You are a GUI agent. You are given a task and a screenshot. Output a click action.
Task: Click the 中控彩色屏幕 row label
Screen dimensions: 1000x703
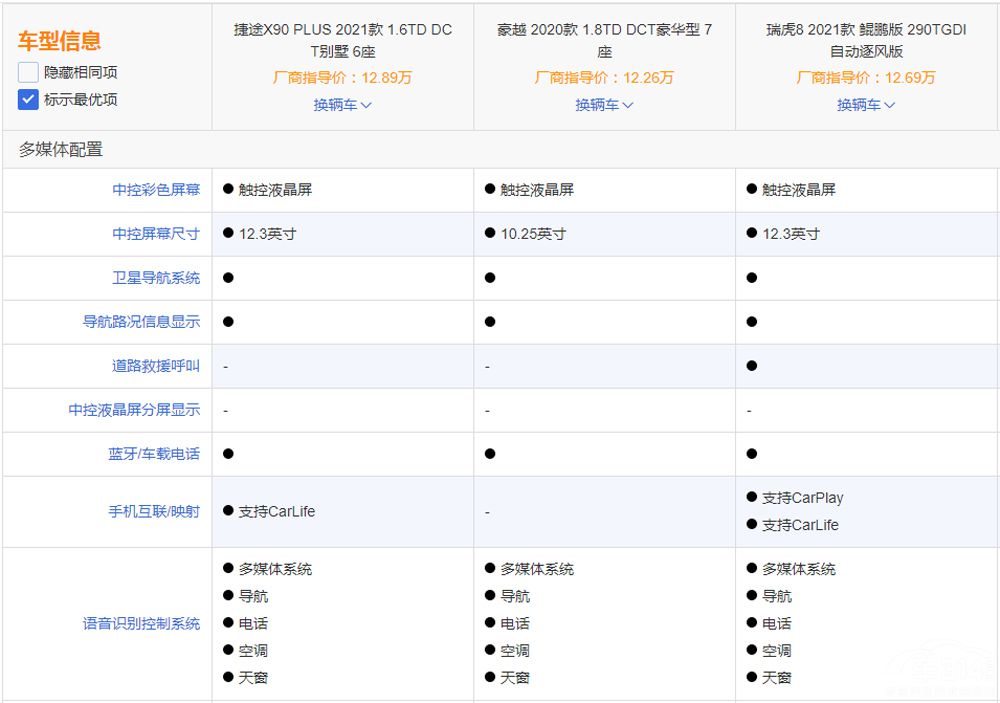pos(156,190)
